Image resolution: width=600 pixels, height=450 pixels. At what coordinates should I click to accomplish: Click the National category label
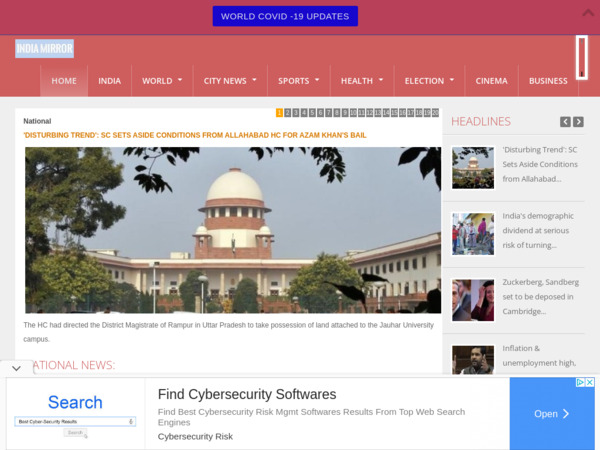[x=37, y=121]
